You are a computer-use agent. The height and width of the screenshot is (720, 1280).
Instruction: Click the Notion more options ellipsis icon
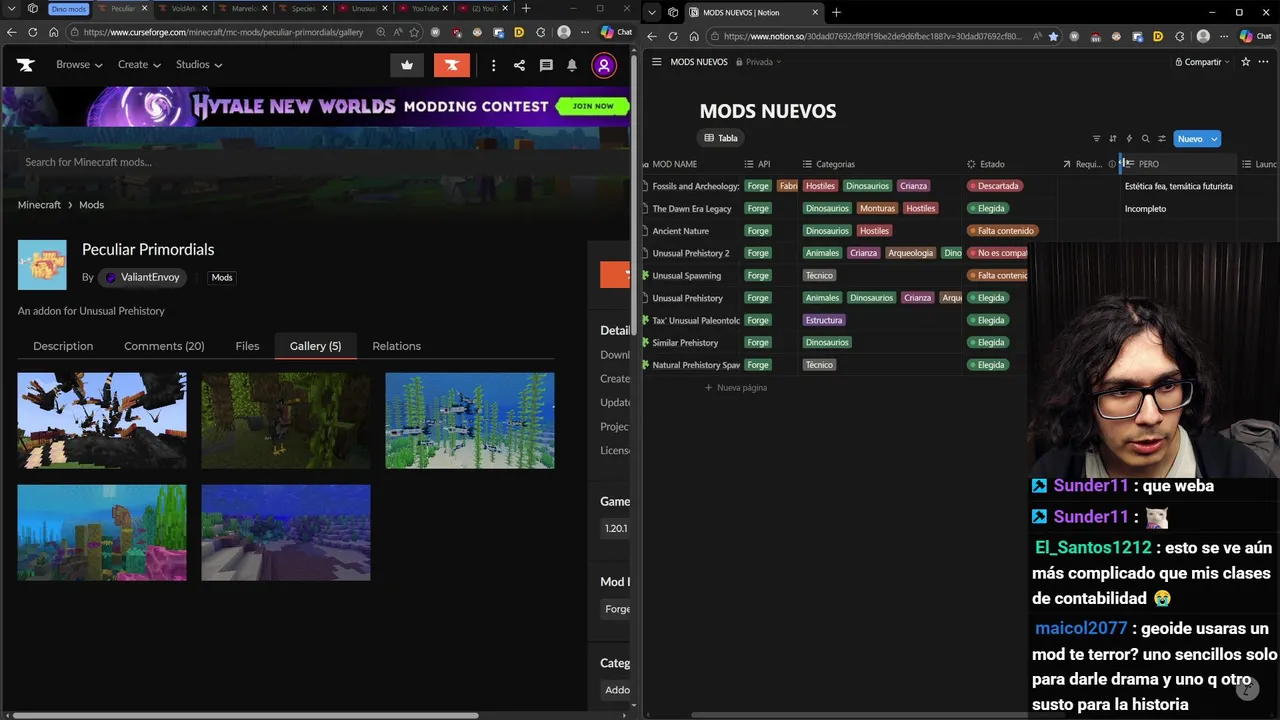pyautogui.click(x=1264, y=62)
